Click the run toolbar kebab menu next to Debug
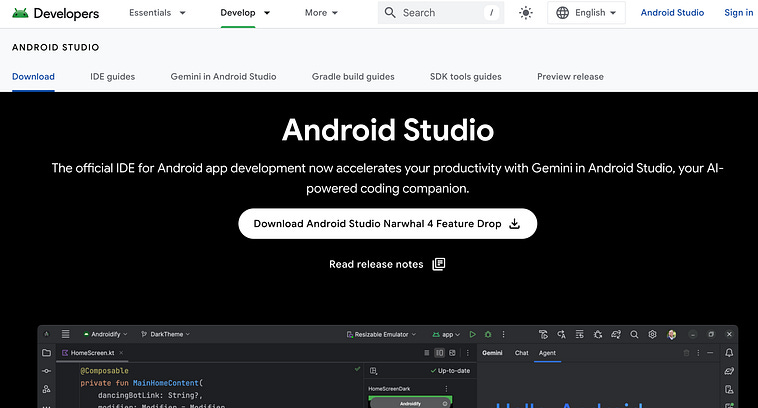This screenshot has height=408, width=758. [x=503, y=334]
